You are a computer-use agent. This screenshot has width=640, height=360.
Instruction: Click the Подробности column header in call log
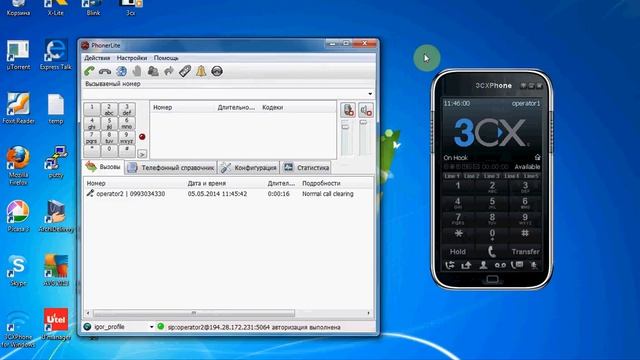point(321,183)
